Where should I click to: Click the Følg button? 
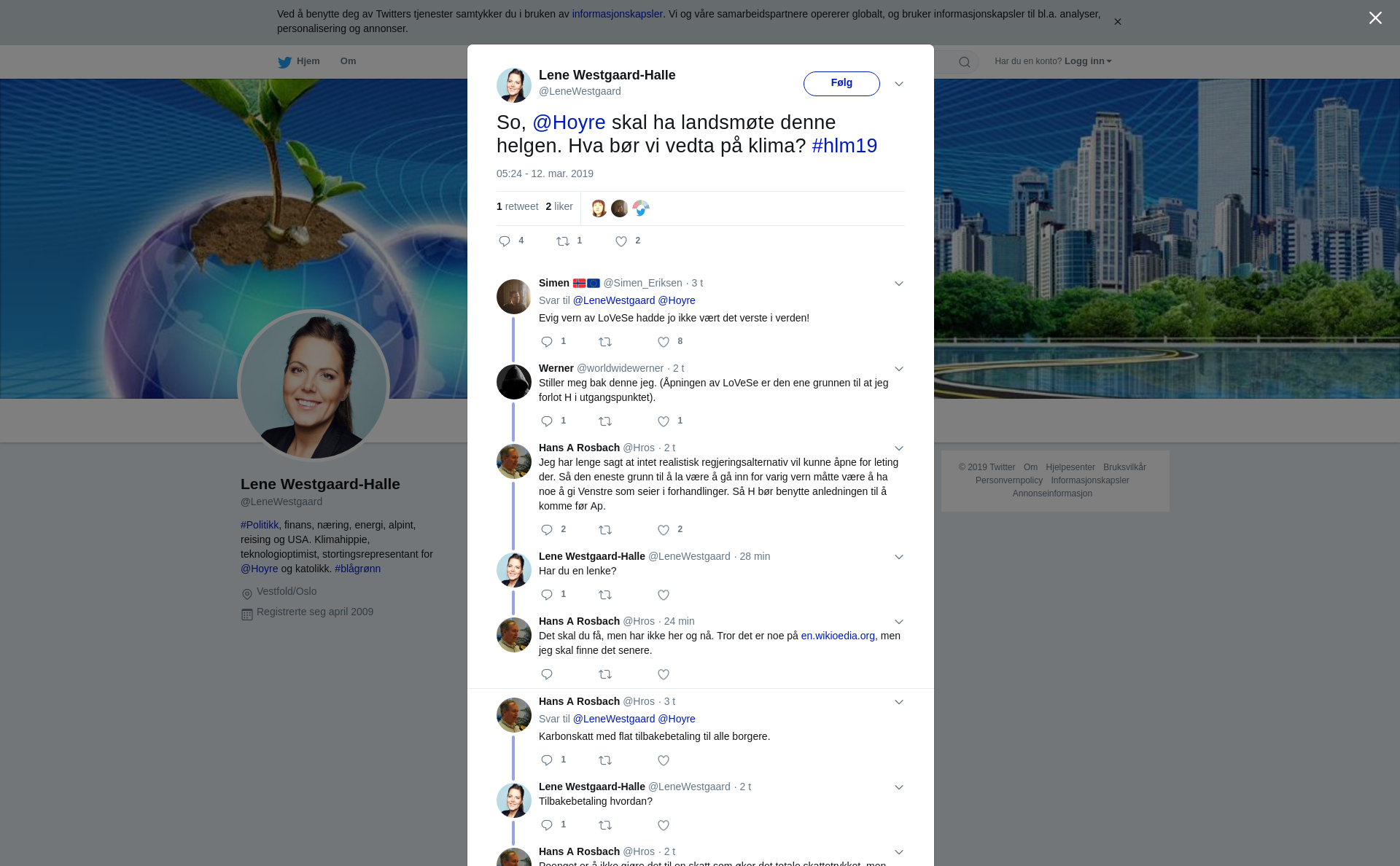tap(841, 83)
